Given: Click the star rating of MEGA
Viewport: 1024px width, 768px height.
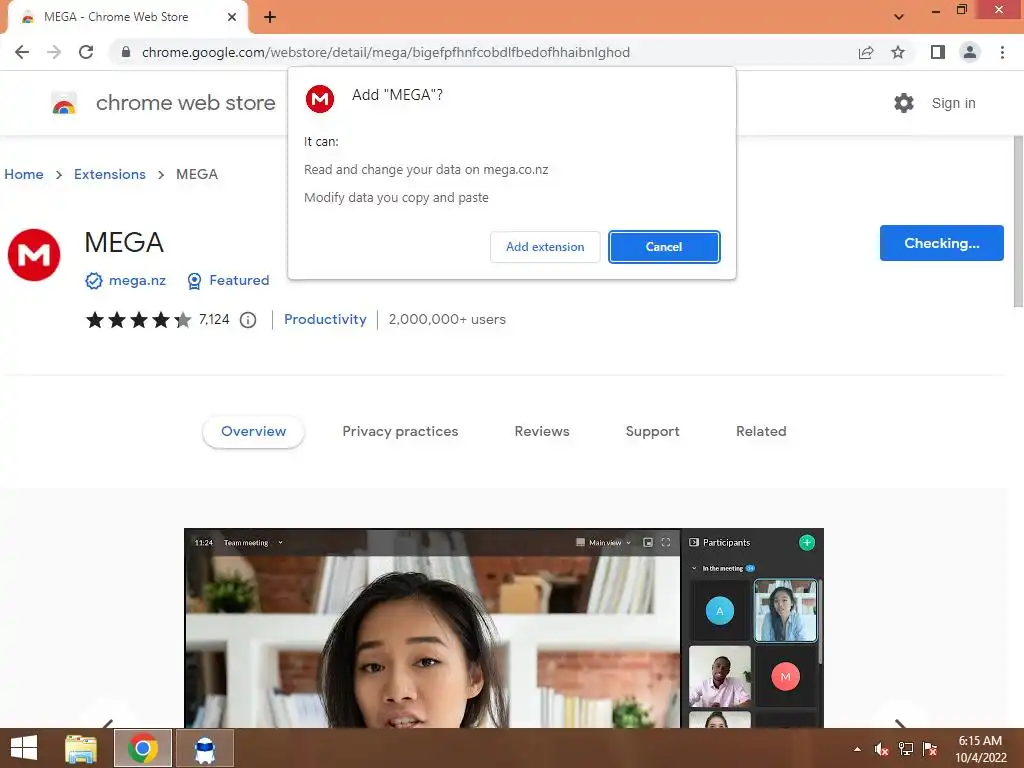Looking at the screenshot, I should tap(138, 320).
